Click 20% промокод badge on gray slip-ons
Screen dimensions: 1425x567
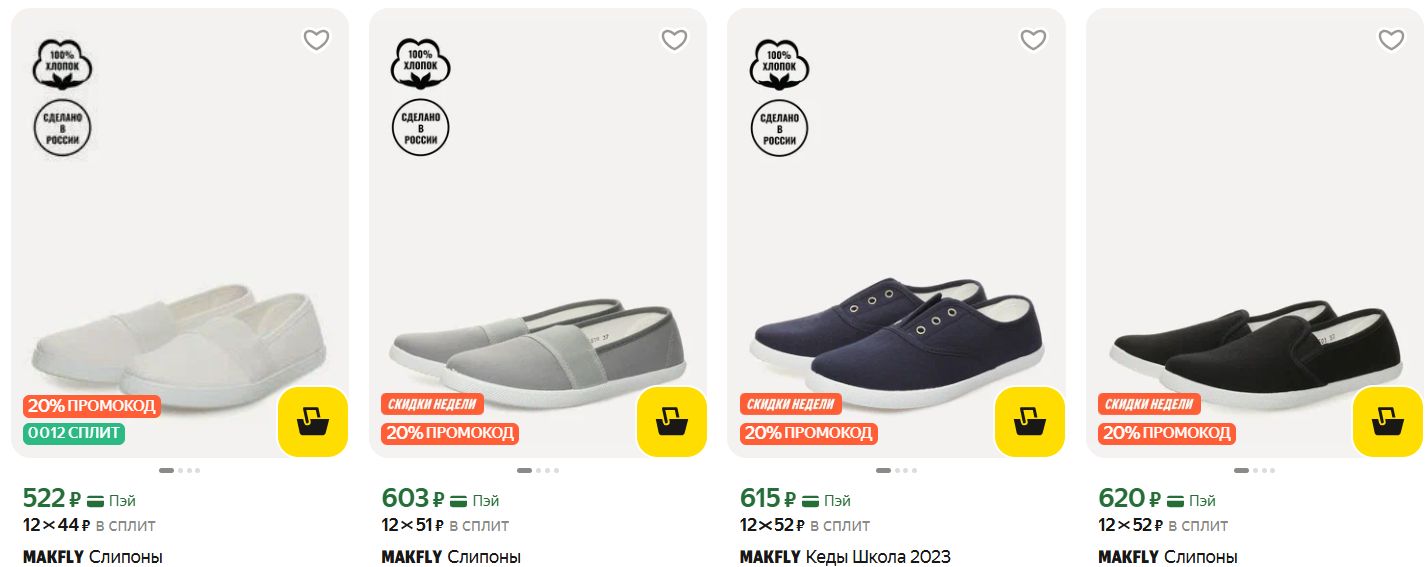click(449, 433)
